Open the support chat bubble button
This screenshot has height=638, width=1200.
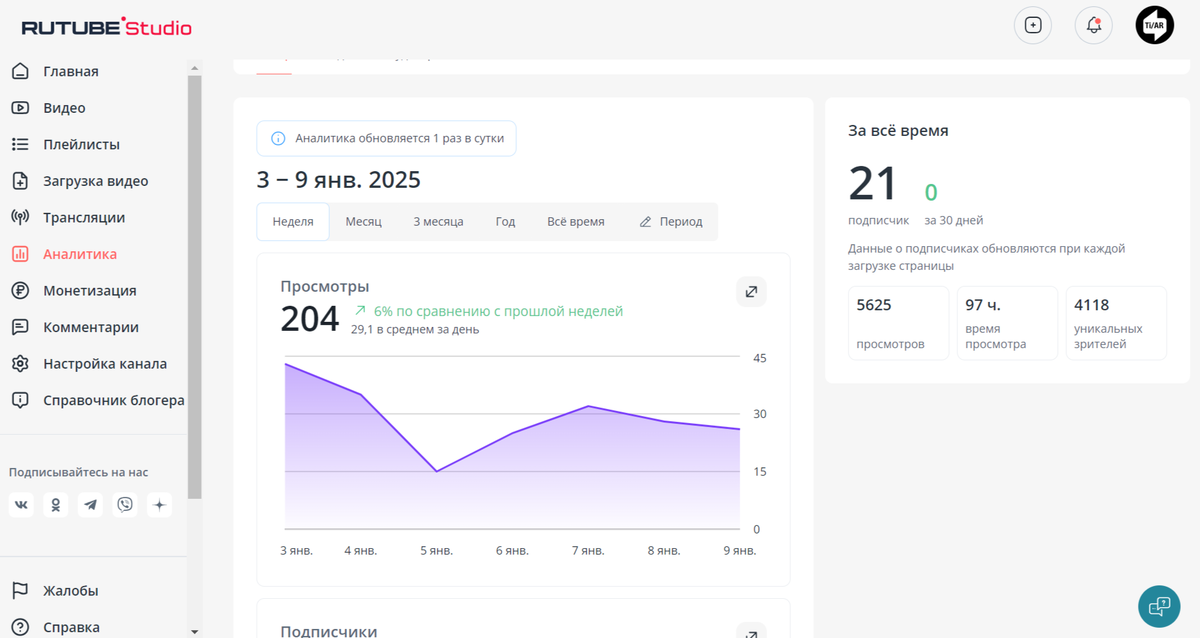1159,606
